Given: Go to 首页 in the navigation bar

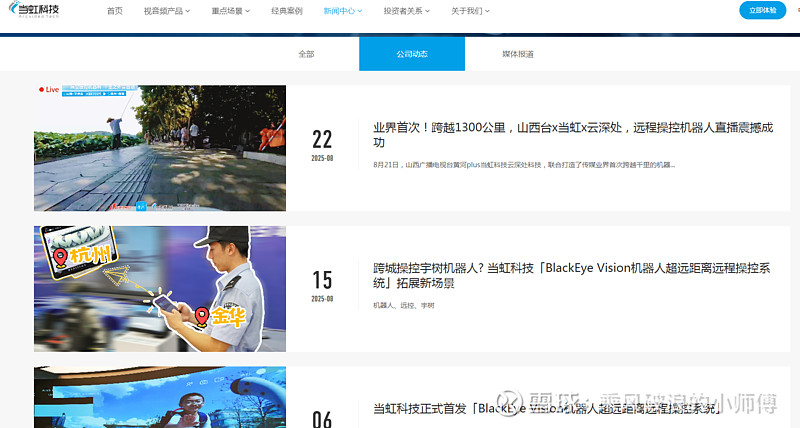Looking at the screenshot, I should [x=115, y=11].
